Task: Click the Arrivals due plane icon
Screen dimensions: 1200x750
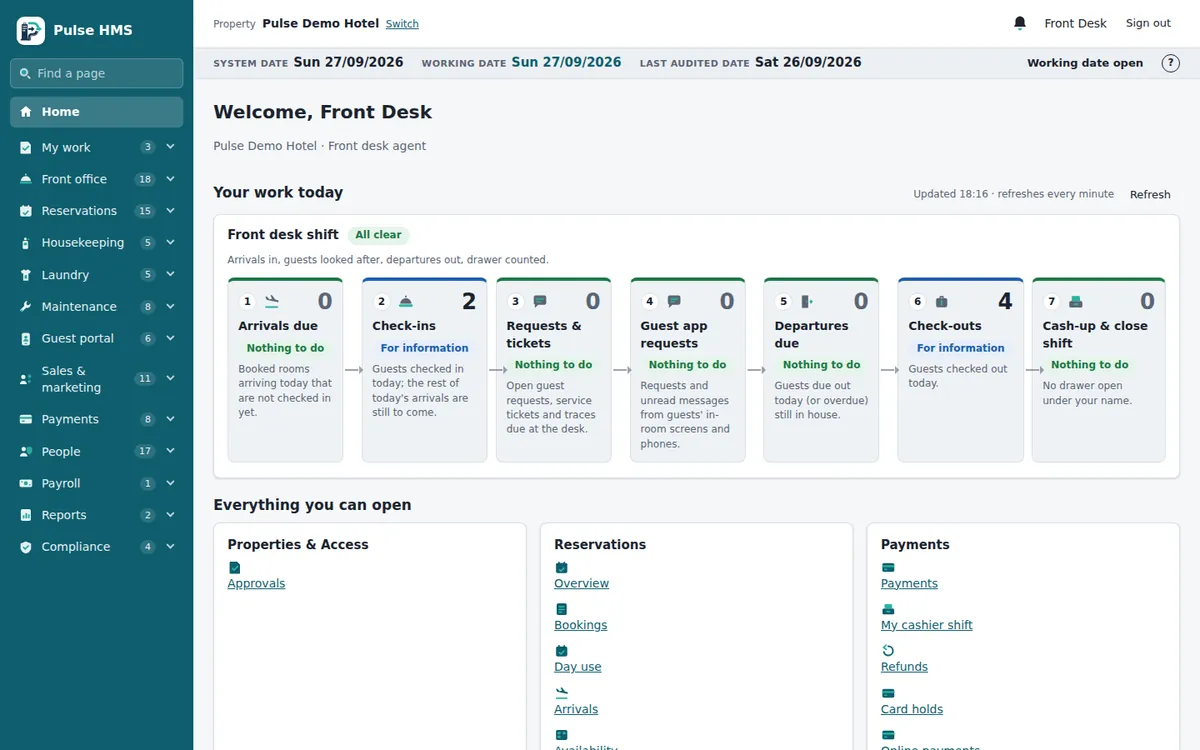Action: [x=272, y=301]
